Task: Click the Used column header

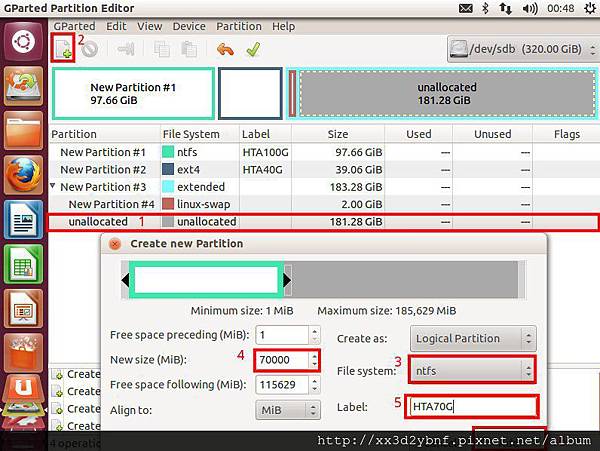Action: click(419, 134)
